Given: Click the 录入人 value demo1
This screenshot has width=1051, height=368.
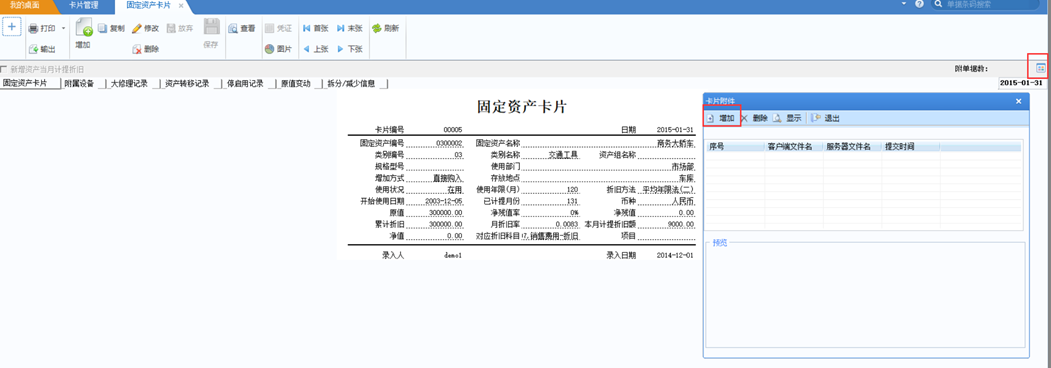Looking at the screenshot, I should coord(453,255).
